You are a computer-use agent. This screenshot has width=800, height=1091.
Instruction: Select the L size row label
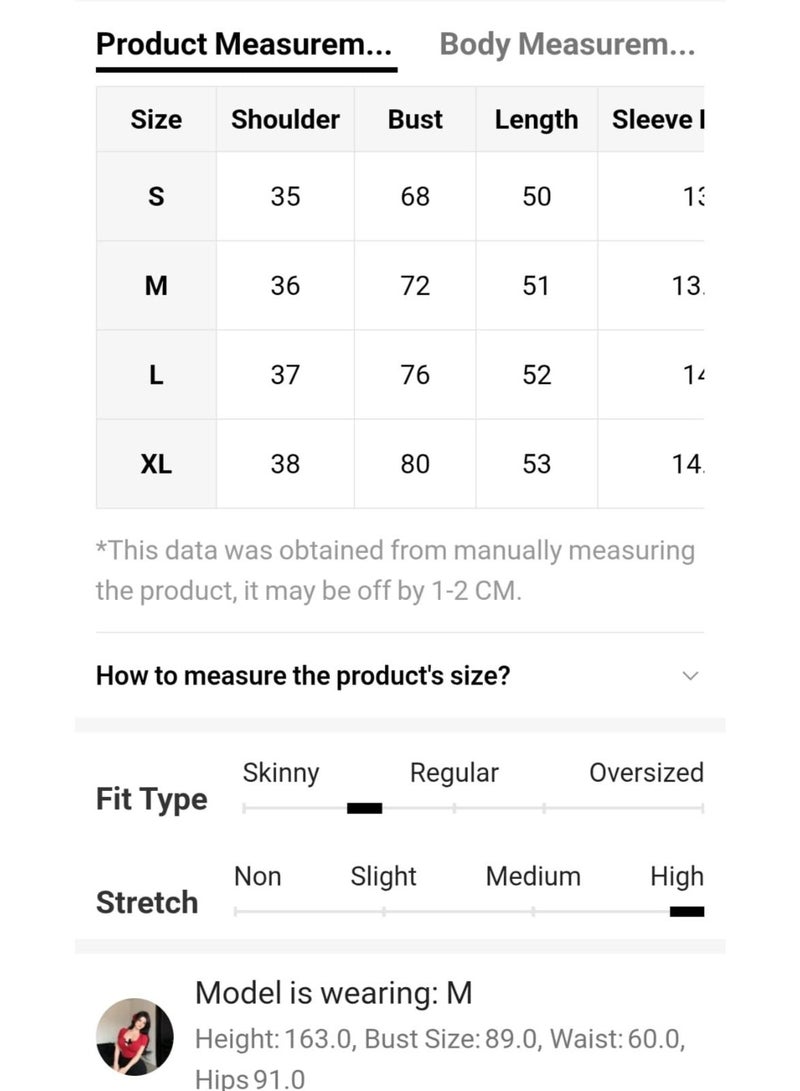[x=156, y=375]
